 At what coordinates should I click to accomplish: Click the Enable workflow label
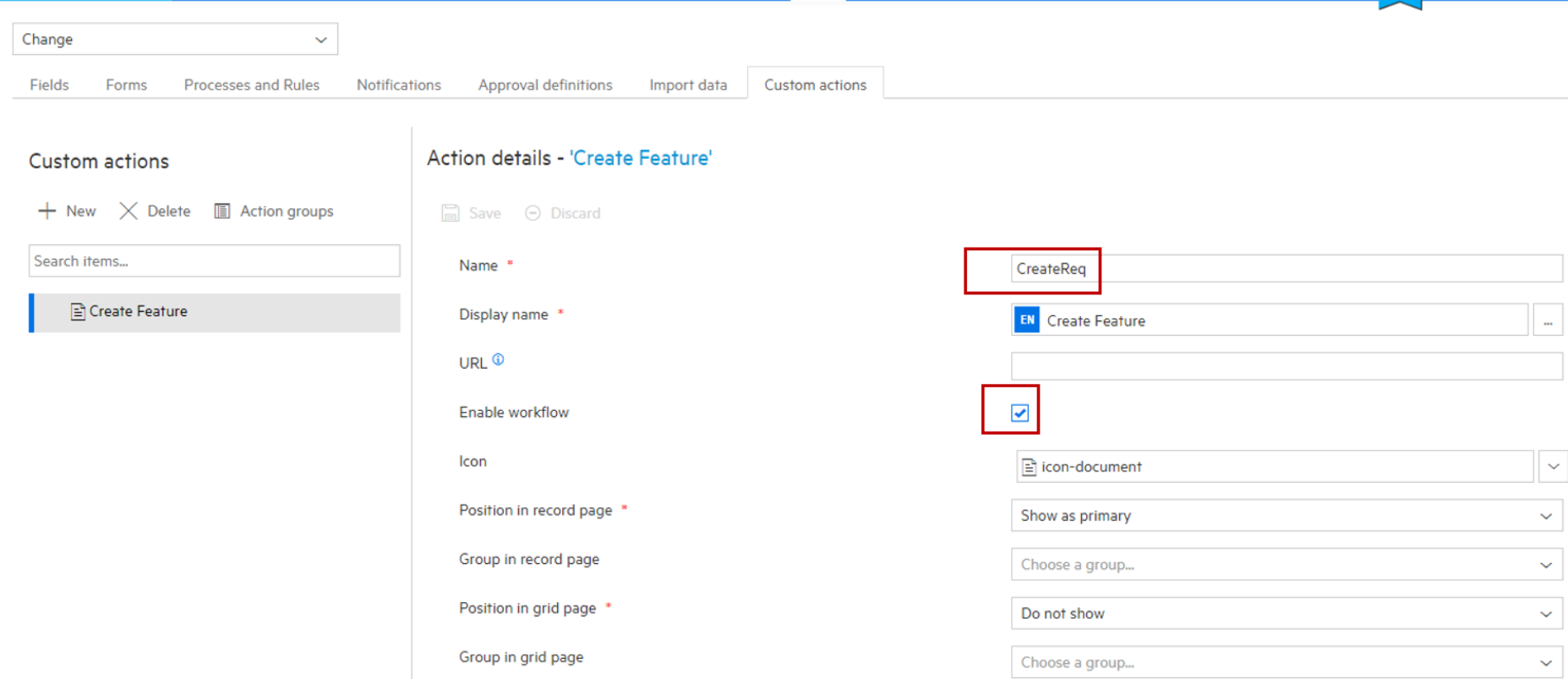point(514,413)
